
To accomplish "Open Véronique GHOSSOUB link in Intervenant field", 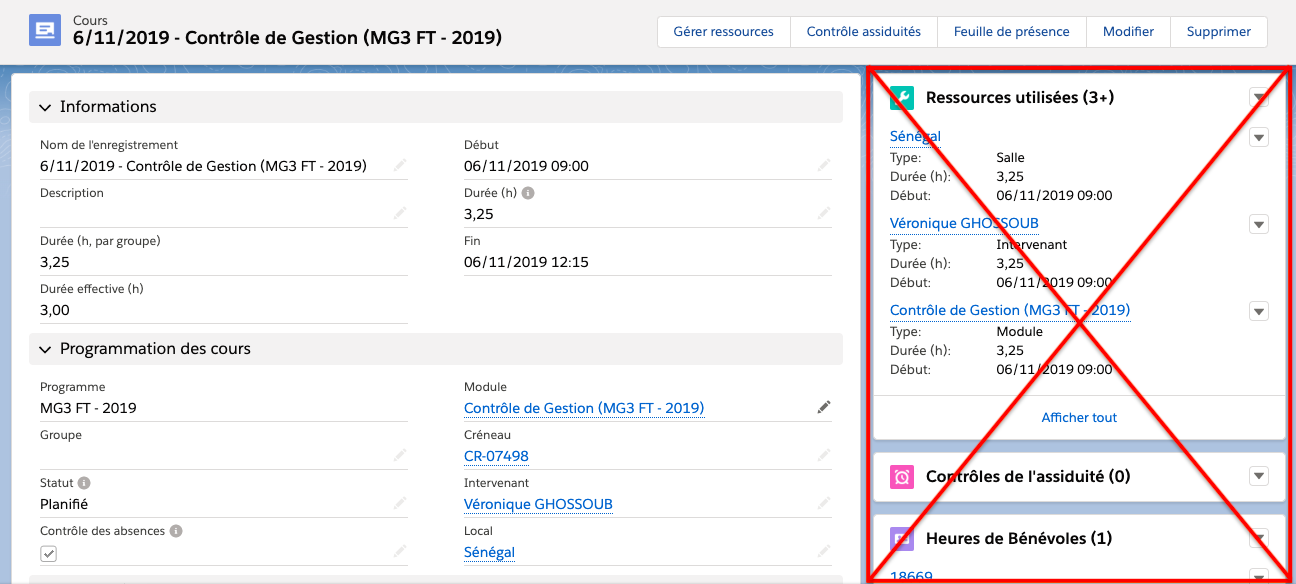I will point(538,504).
